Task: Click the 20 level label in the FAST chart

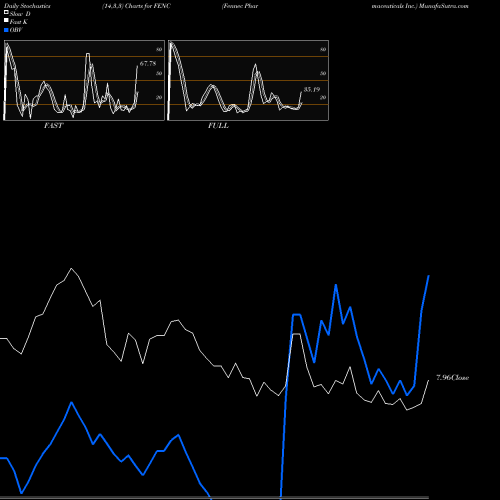Action: tap(159, 97)
